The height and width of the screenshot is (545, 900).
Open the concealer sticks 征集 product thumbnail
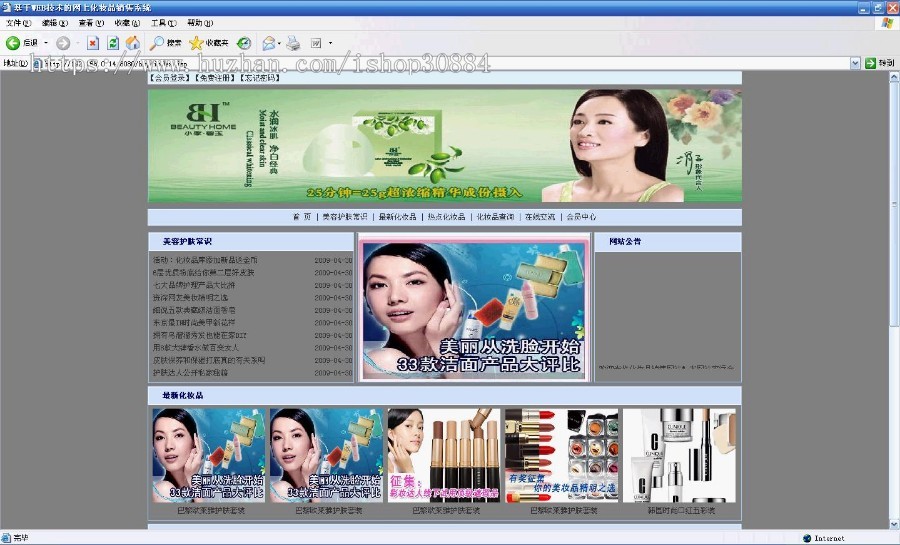coord(443,455)
